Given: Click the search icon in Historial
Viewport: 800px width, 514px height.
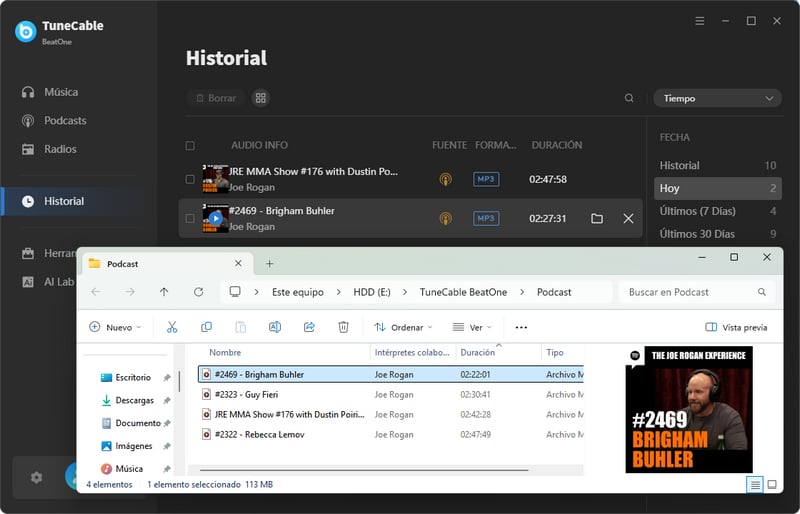Looking at the screenshot, I should (x=629, y=98).
